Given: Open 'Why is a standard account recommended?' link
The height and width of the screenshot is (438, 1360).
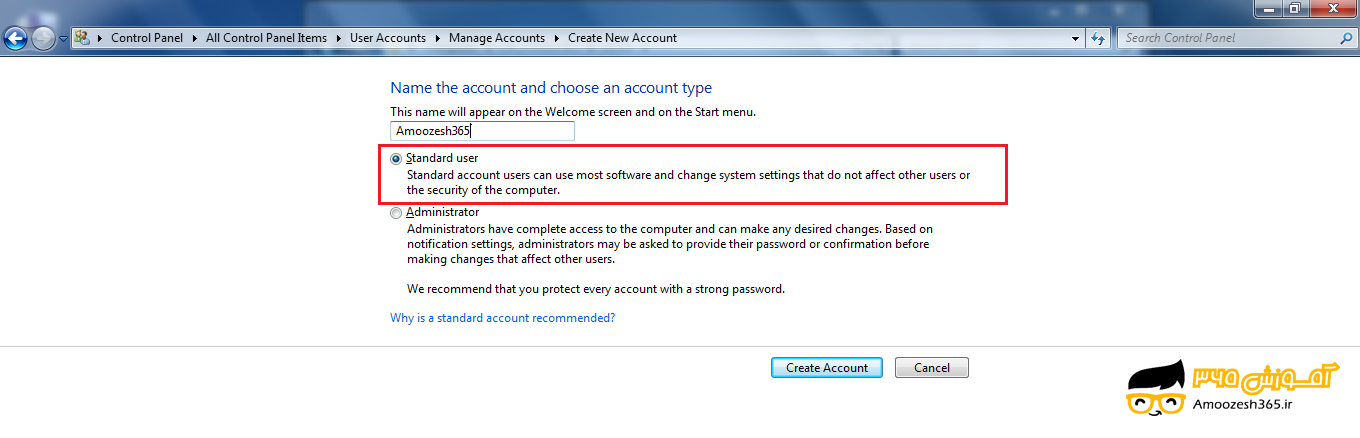Looking at the screenshot, I should point(502,318).
